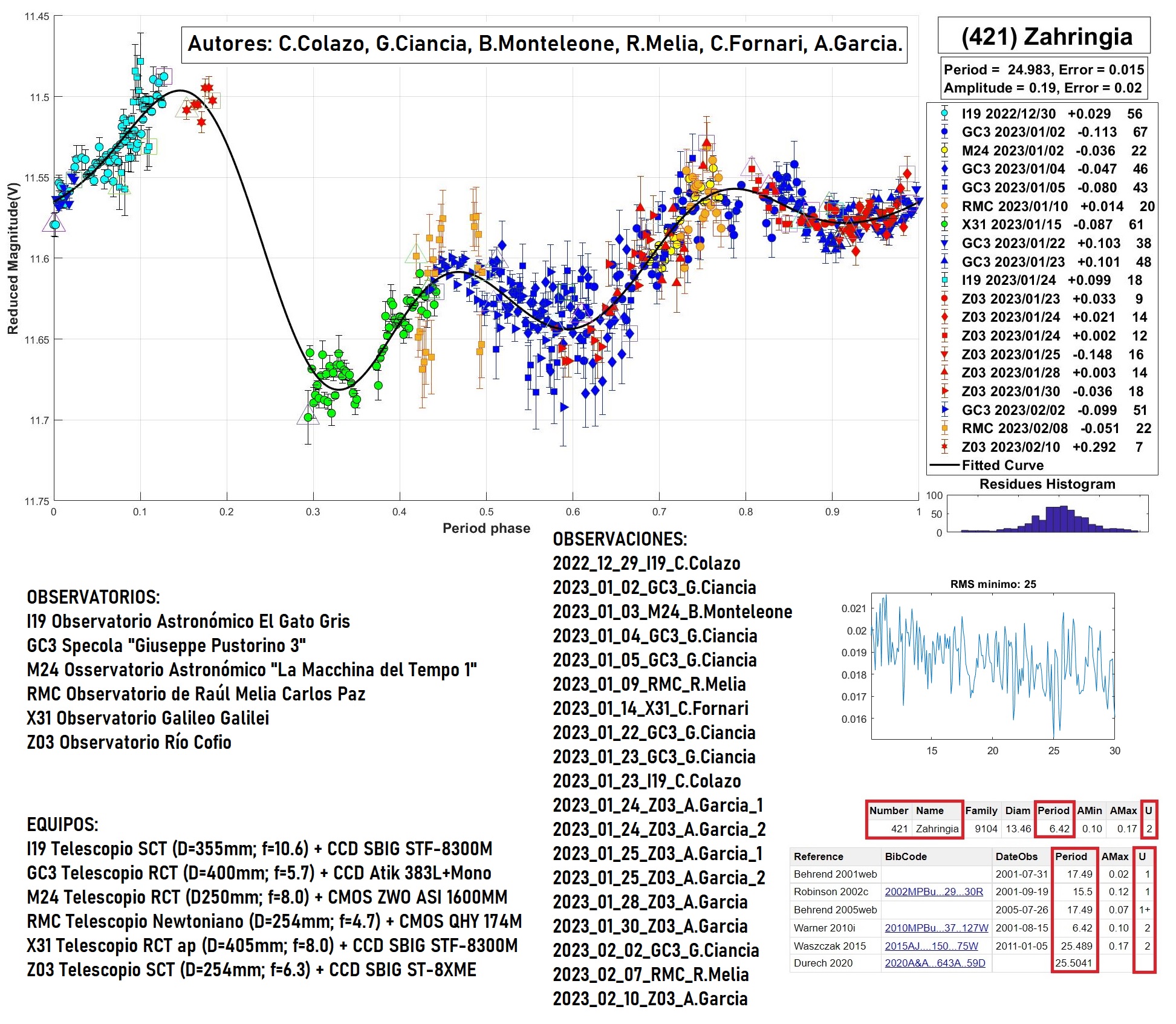
Task: Click the Family column header
Action: tap(981, 810)
